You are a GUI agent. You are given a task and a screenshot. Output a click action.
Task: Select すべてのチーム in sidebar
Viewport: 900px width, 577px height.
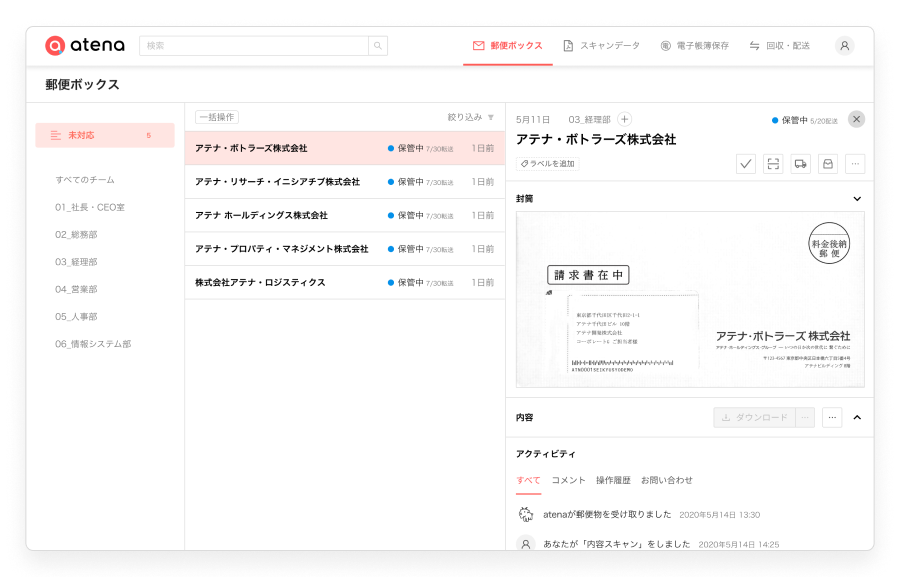[85, 180]
